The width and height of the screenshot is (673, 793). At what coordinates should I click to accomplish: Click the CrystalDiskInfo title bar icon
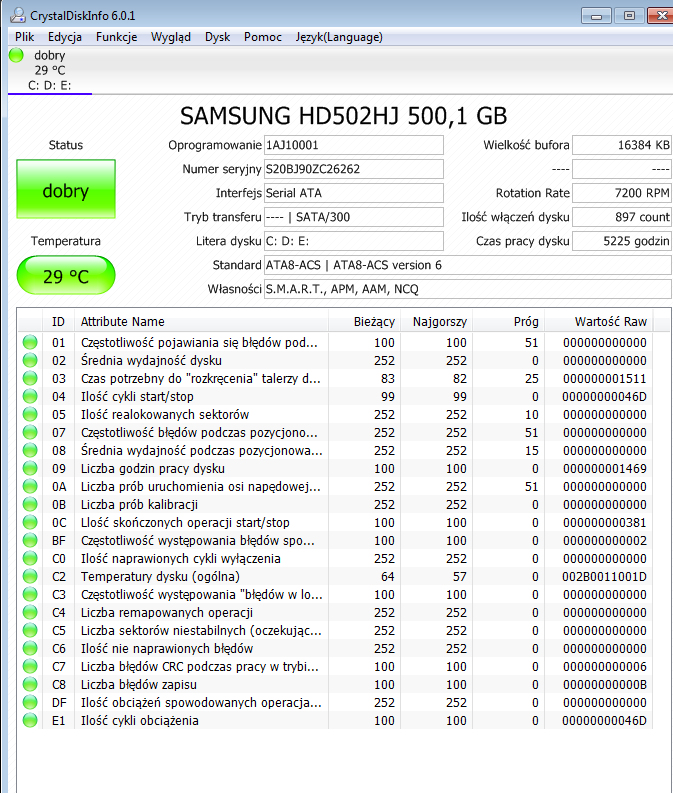click(x=18, y=15)
